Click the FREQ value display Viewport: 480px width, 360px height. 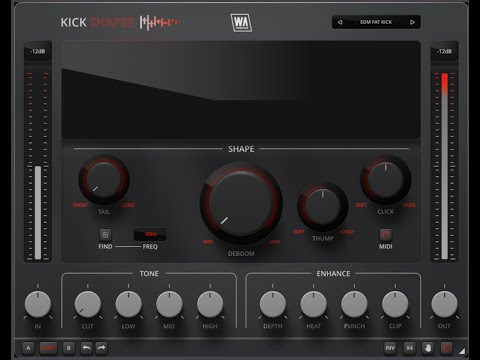150,234
